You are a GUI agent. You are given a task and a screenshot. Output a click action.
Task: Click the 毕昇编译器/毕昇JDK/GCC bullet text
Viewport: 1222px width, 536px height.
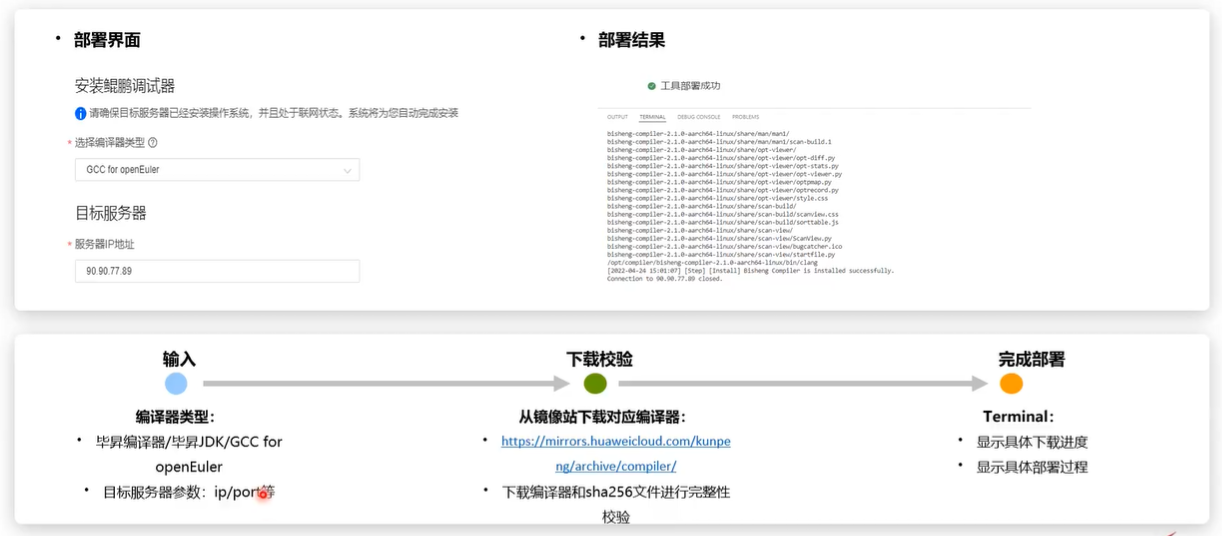(x=189, y=454)
